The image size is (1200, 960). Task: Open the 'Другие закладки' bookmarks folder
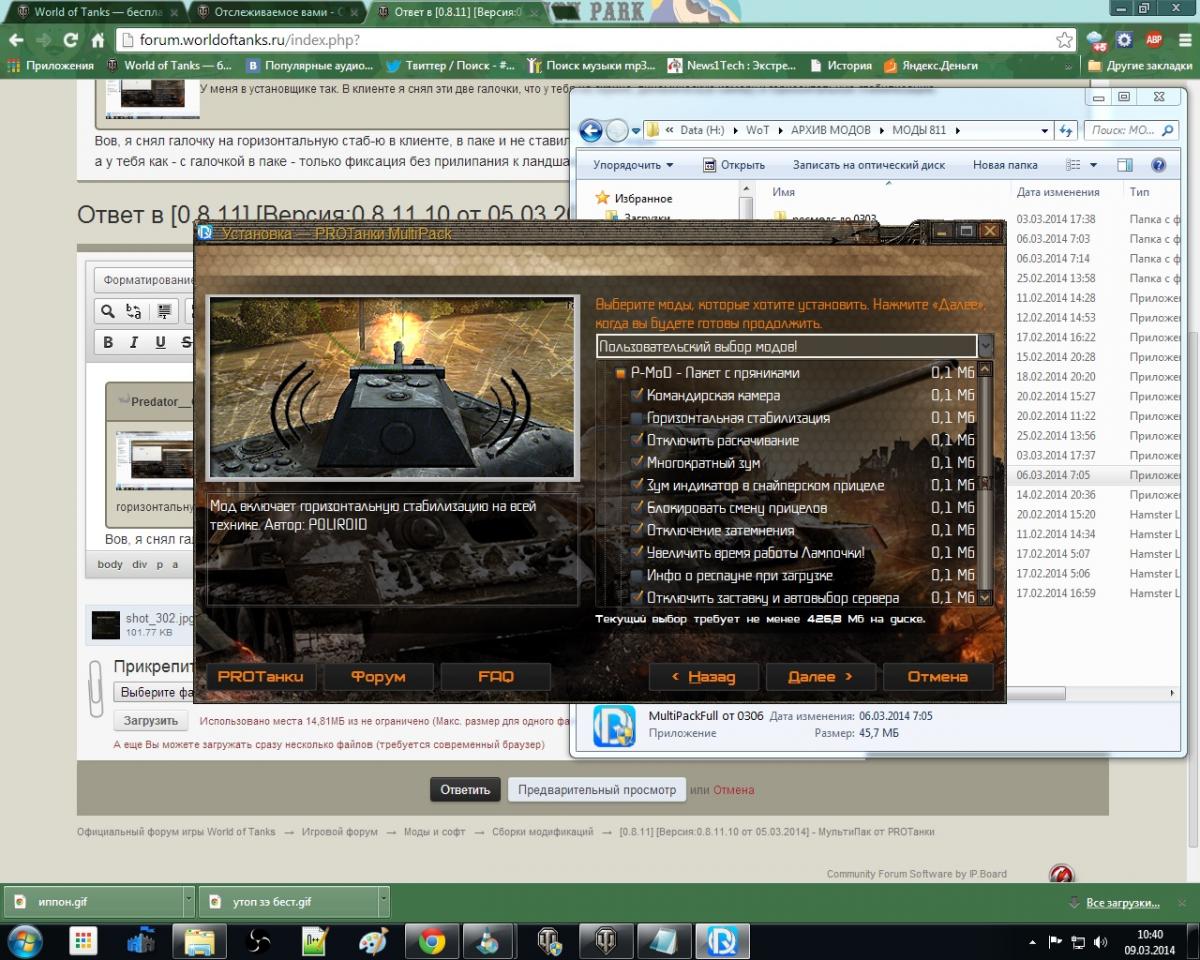[1138, 66]
